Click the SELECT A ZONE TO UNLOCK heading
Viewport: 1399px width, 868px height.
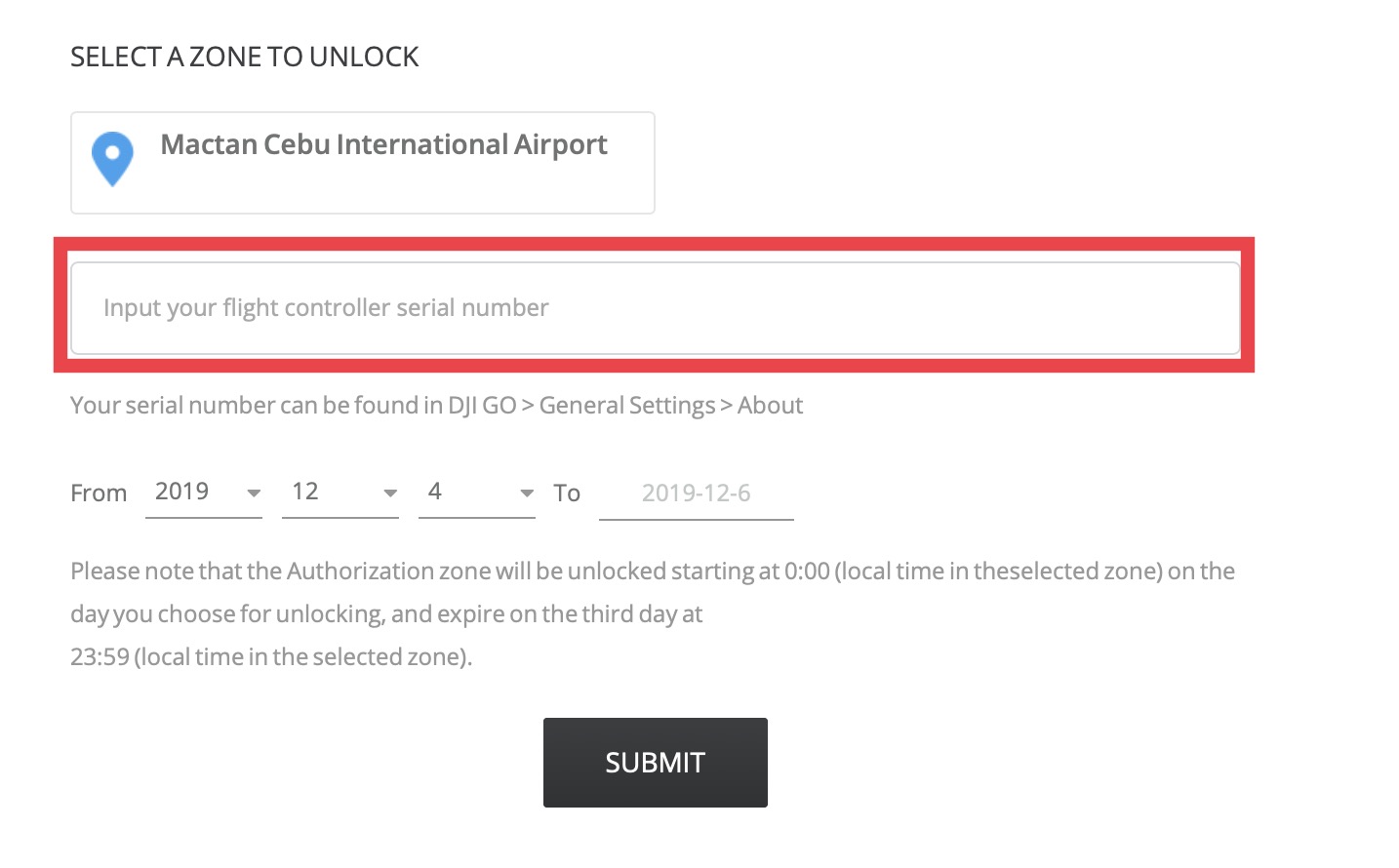(245, 58)
